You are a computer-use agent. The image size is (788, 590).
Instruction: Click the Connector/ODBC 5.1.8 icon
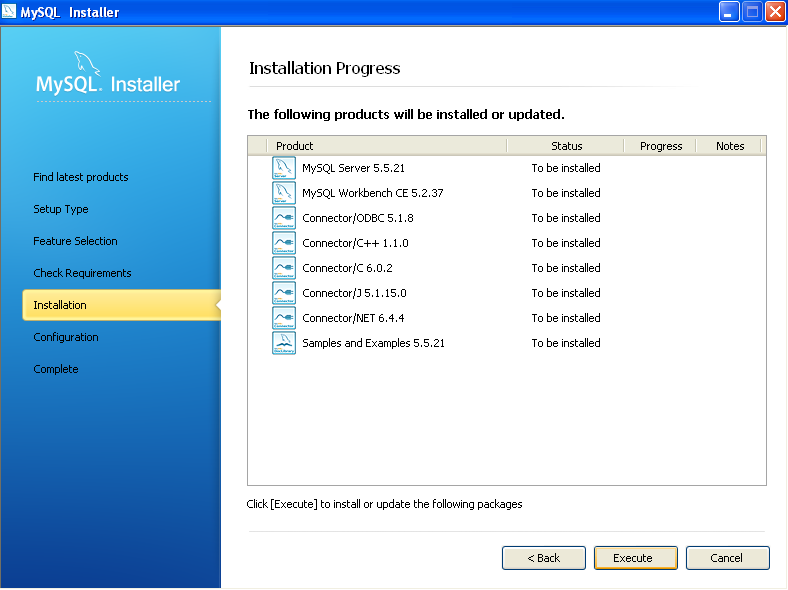pos(284,218)
